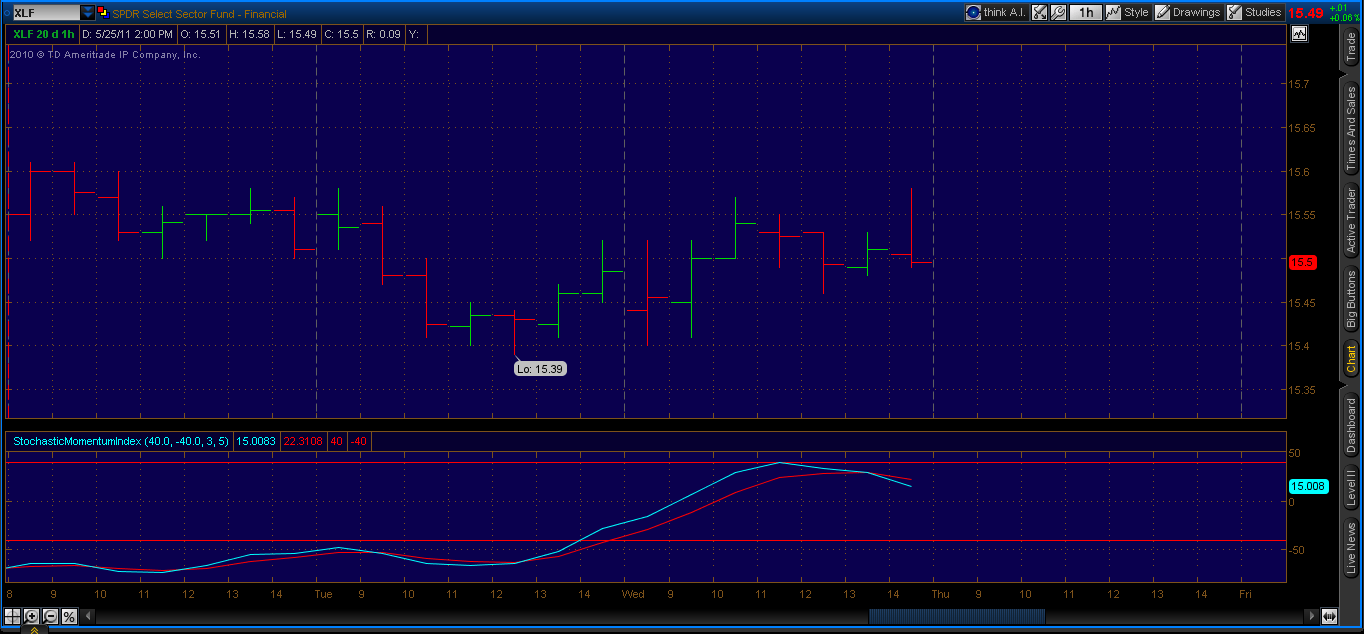This screenshot has width=1364, height=634.
Task: Click the colored squares link icon
Action: tap(103, 13)
